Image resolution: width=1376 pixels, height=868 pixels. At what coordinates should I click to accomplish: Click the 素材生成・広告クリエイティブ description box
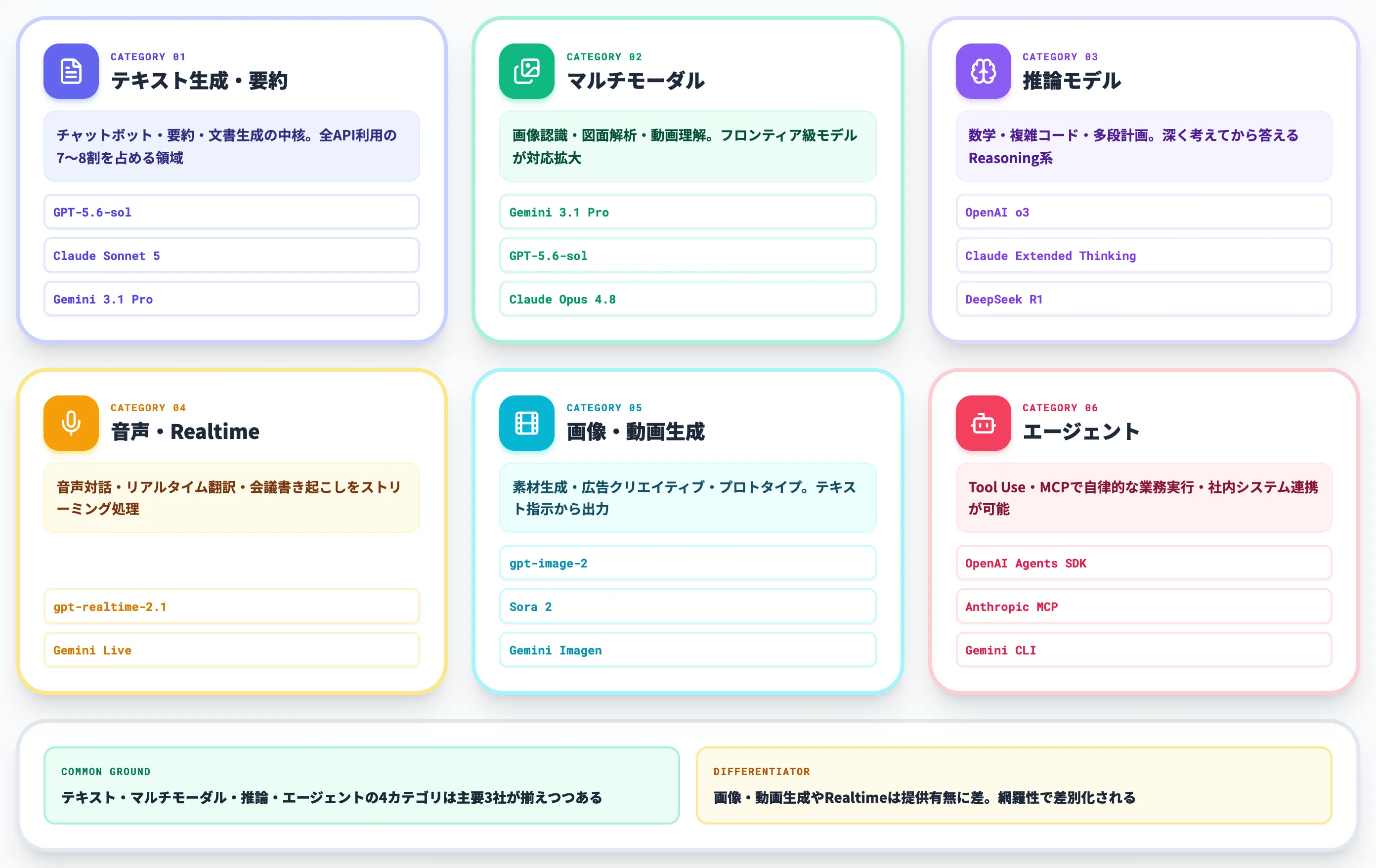[688, 498]
